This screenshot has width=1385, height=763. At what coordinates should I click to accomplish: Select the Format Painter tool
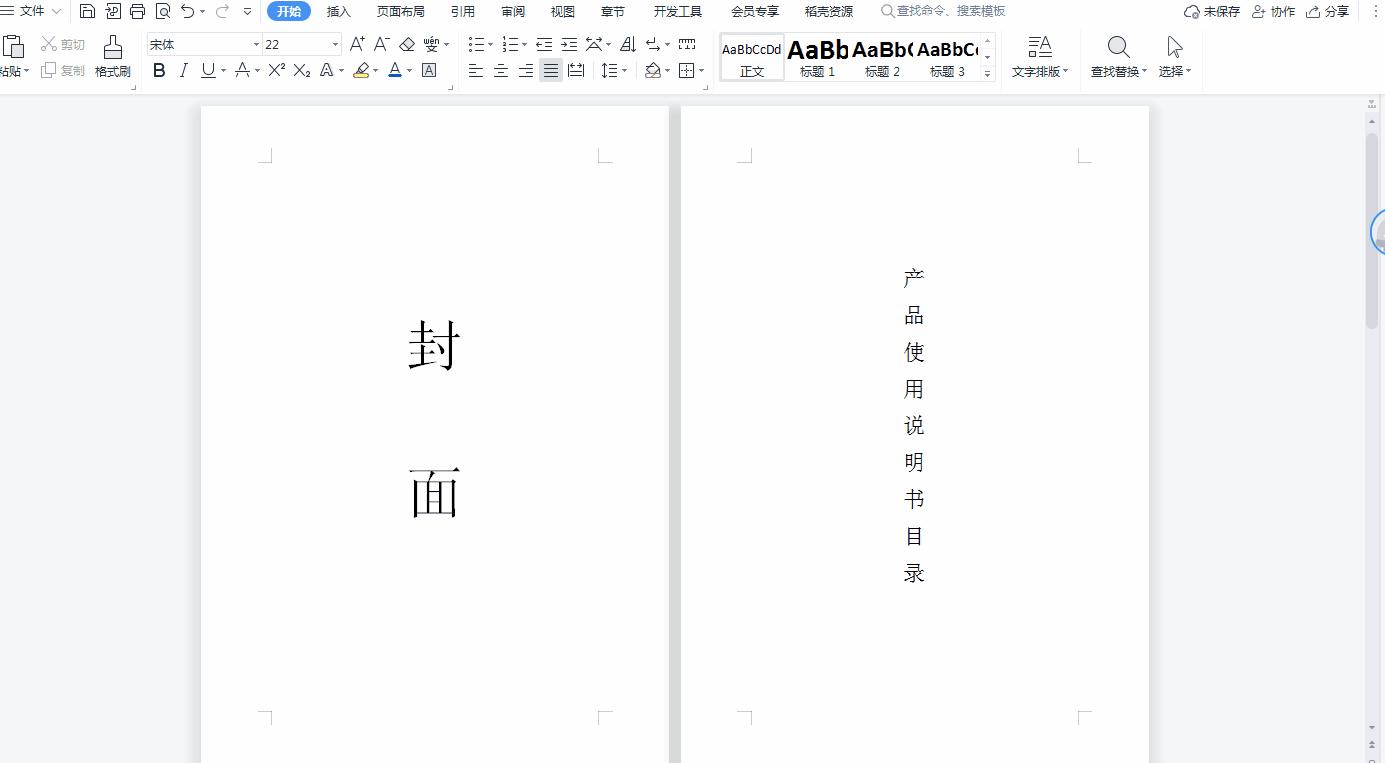tap(112, 55)
